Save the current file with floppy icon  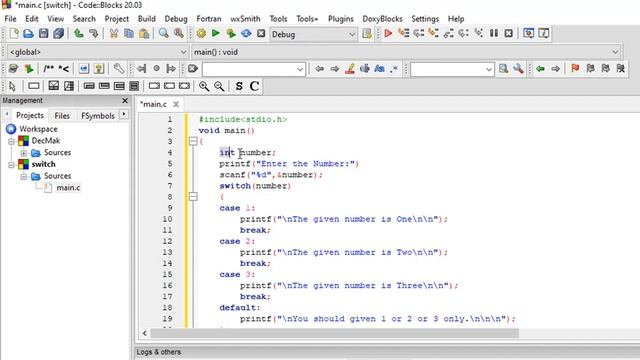(43, 33)
